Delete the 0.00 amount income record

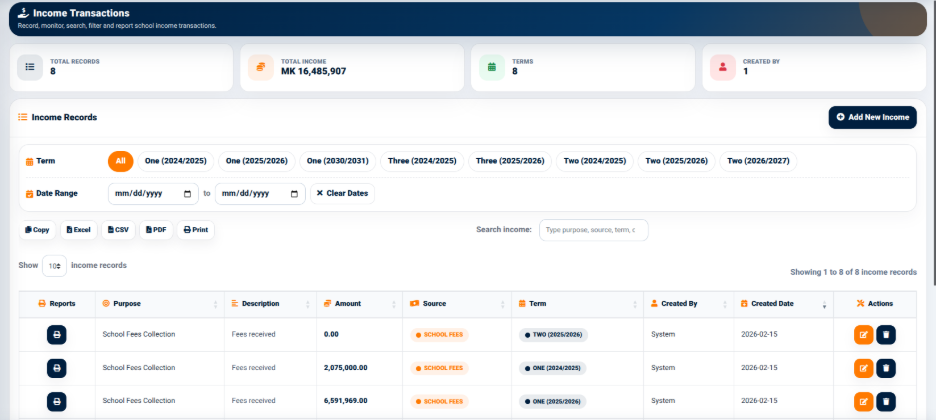tap(886, 335)
